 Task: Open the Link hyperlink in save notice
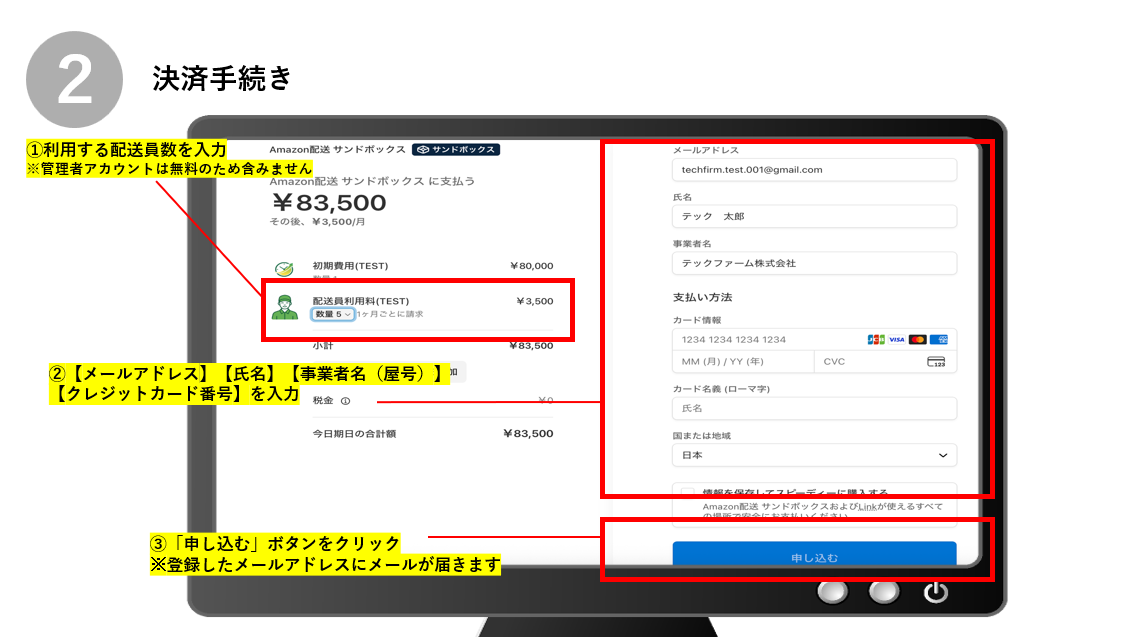tap(870, 507)
